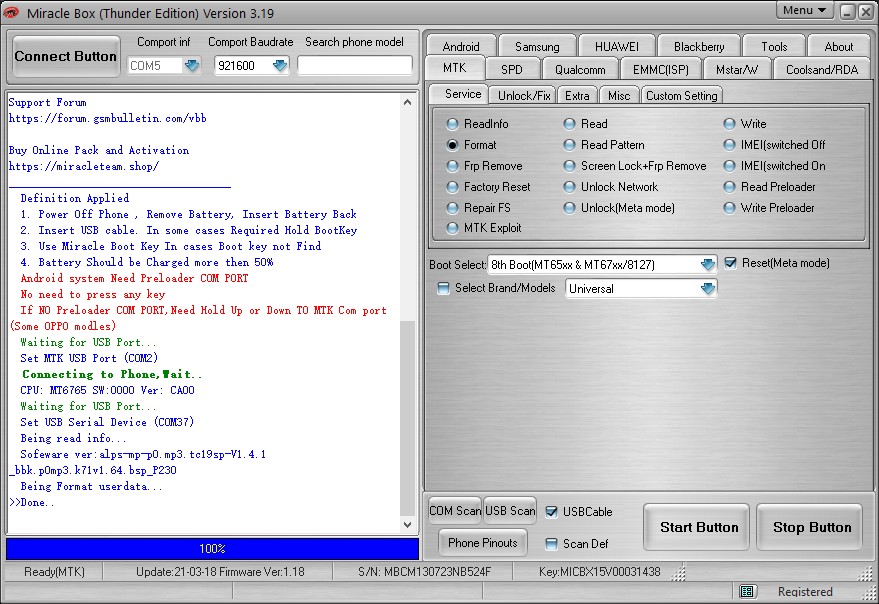Click the Start Button

pos(696,527)
